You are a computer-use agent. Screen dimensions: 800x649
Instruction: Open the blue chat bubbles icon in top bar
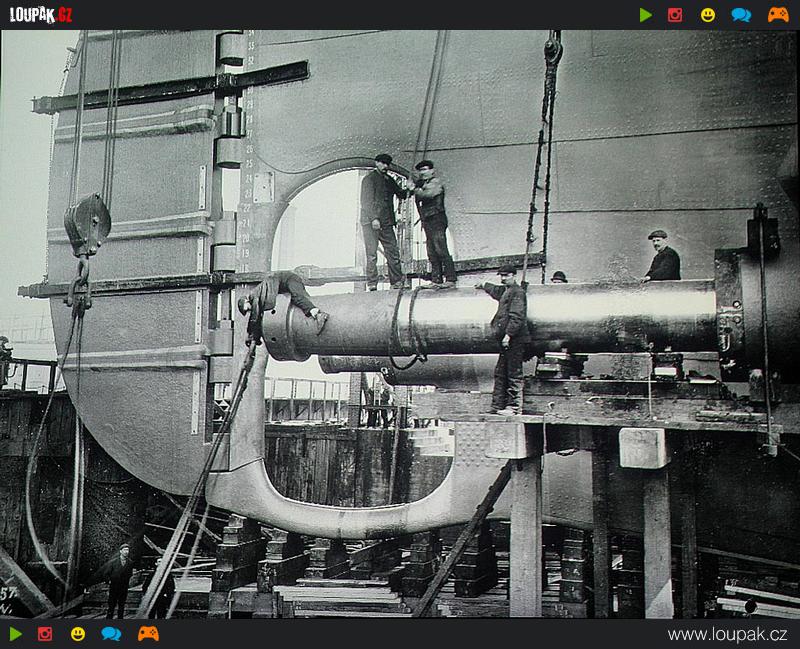741,15
